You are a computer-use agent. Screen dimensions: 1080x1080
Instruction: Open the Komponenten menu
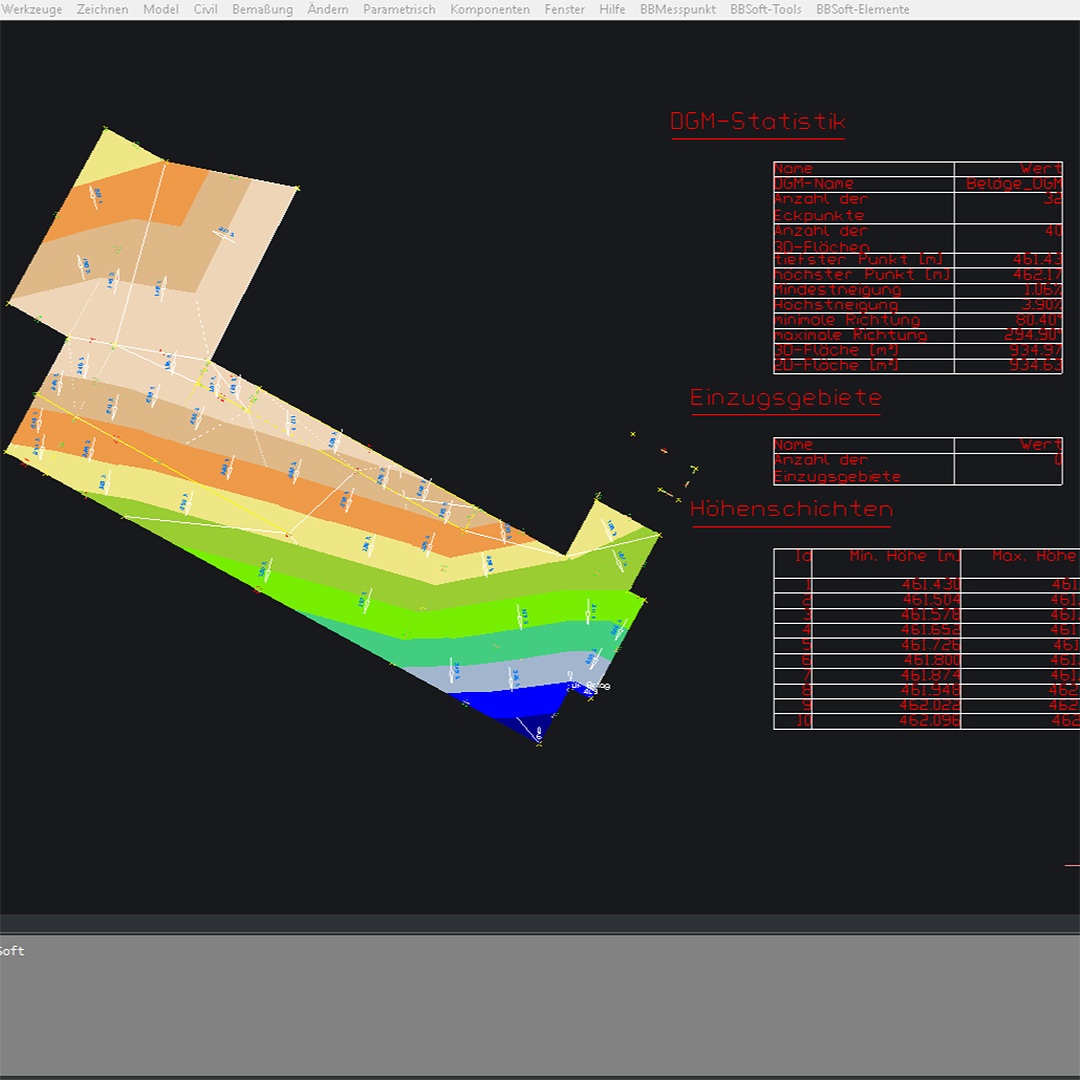490,9
